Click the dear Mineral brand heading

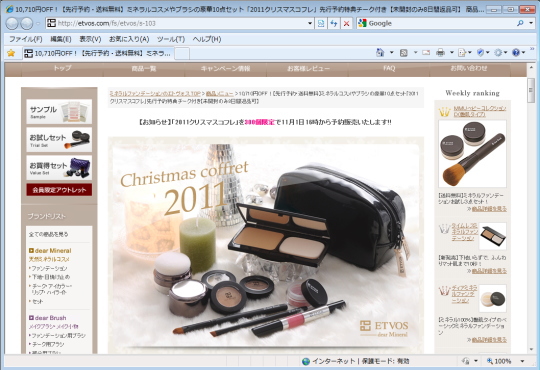50,250
